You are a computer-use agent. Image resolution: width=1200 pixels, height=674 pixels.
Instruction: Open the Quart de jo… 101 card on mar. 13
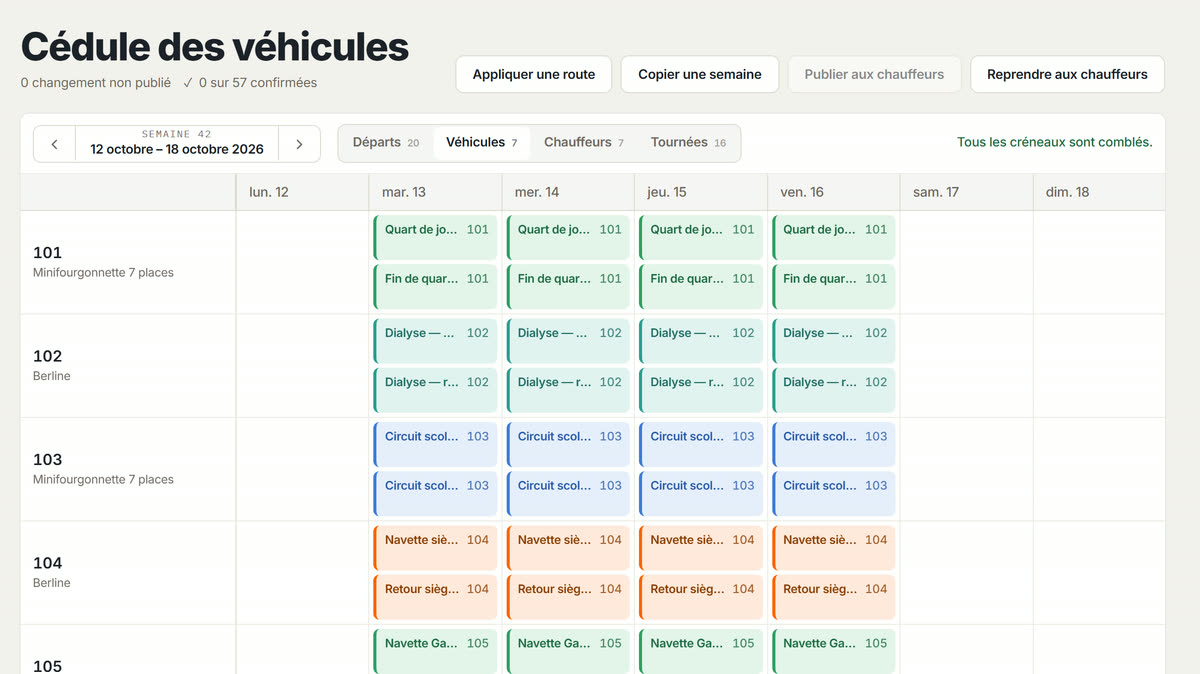[x=435, y=238]
